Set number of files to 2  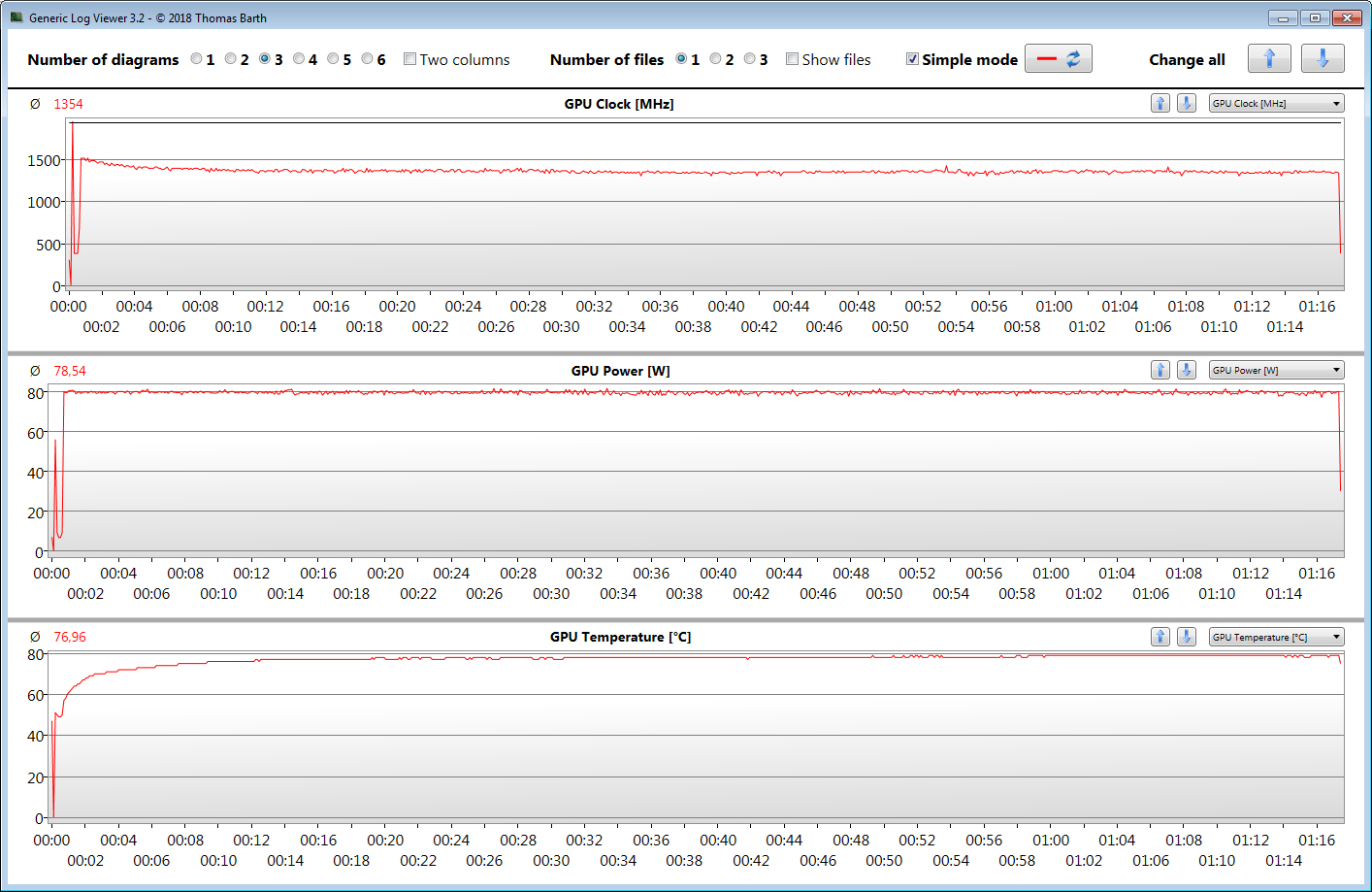pos(715,59)
